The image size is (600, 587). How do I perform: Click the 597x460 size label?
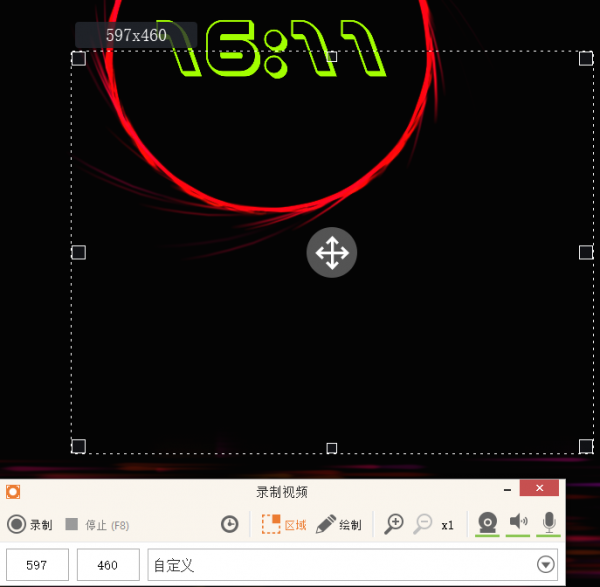pos(136,35)
